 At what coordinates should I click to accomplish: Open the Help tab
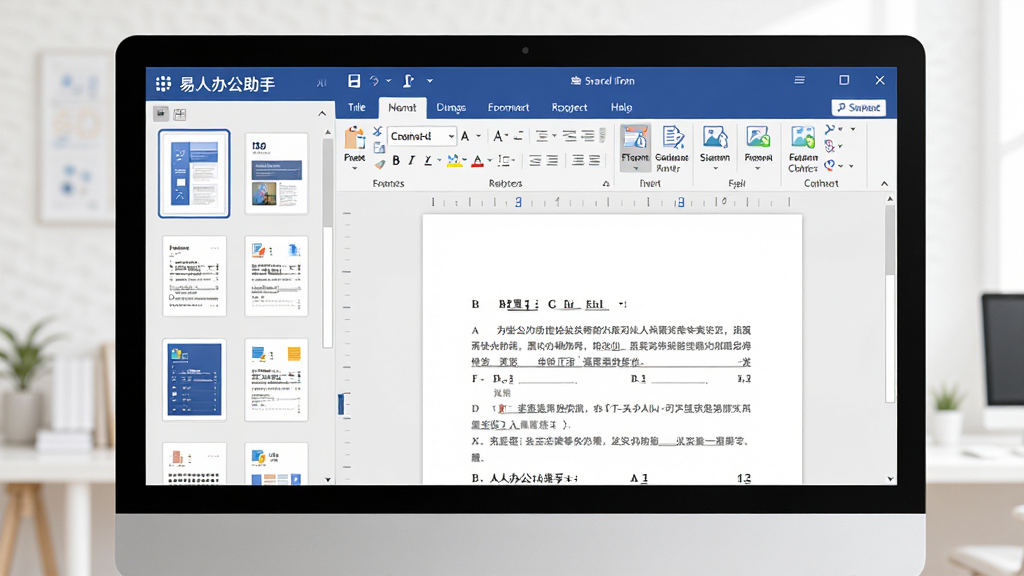coord(621,107)
